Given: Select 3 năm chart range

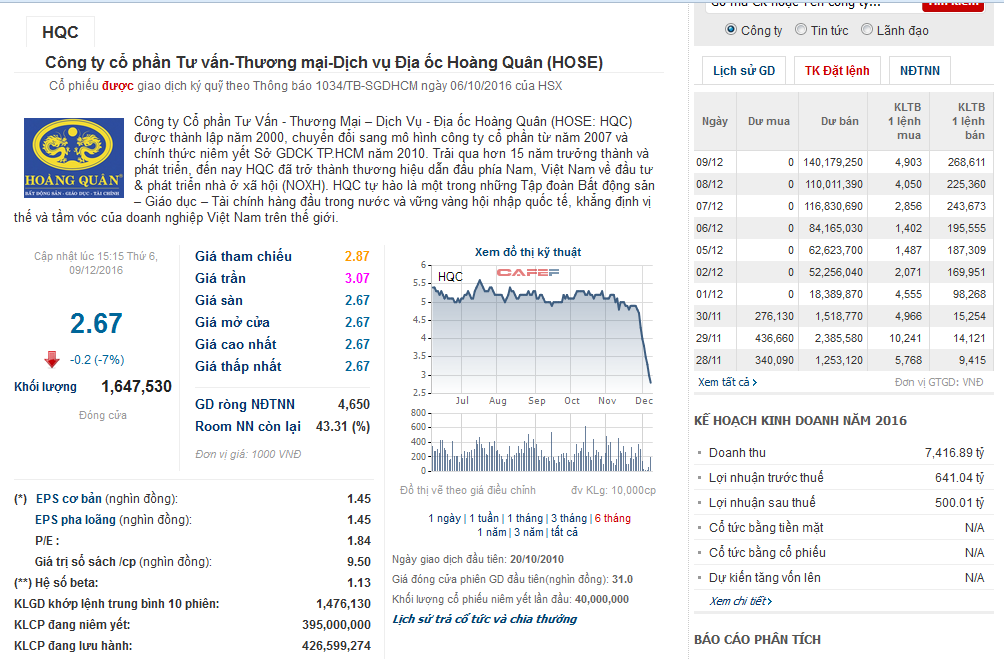Looking at the screenshot, I should pos(528,532).
